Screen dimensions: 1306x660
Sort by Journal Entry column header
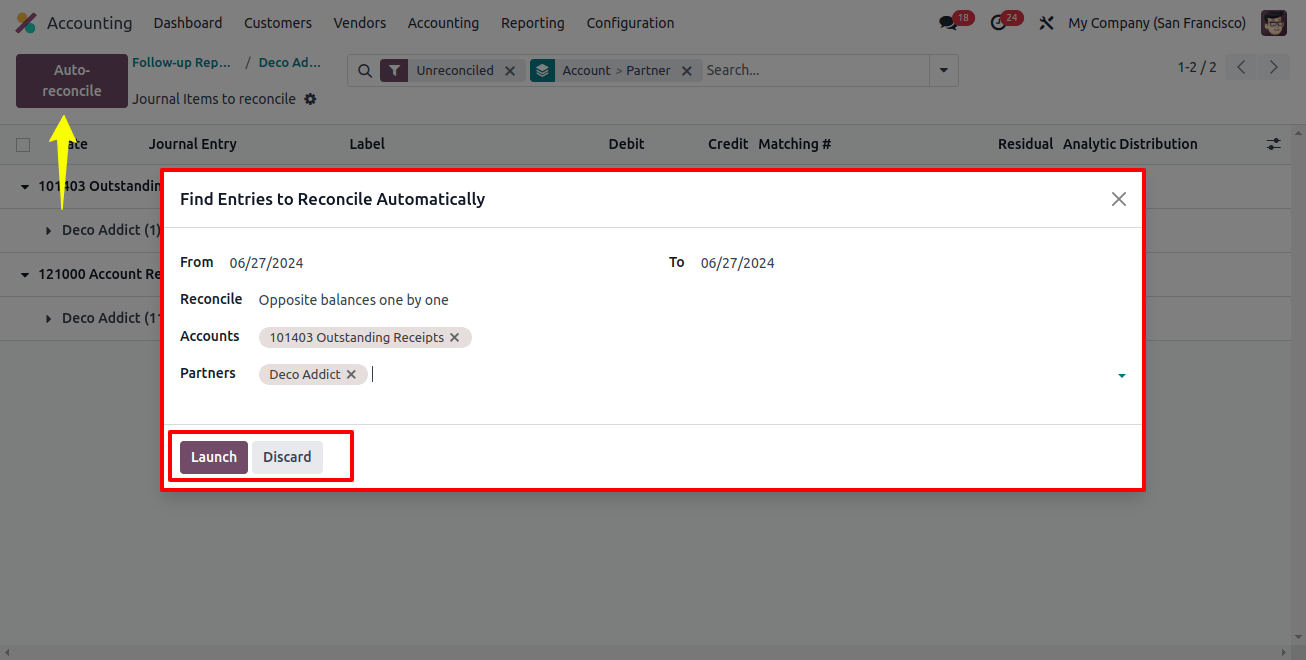(193, 144)
